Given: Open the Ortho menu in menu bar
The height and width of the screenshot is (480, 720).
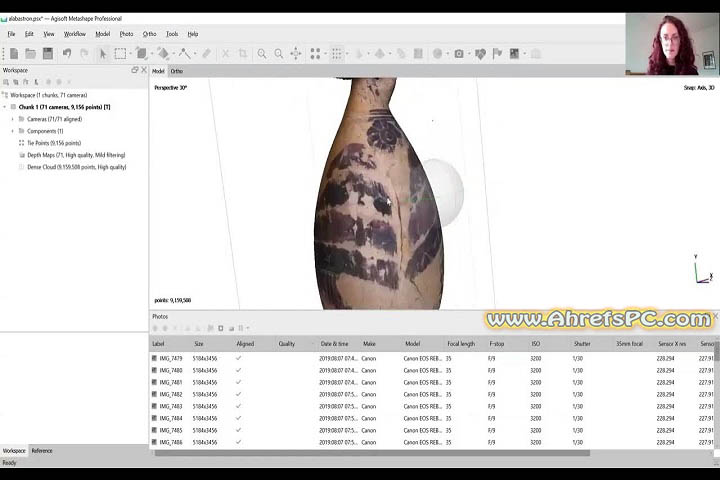Looking at the screenshot, I should tap(150, 34).
